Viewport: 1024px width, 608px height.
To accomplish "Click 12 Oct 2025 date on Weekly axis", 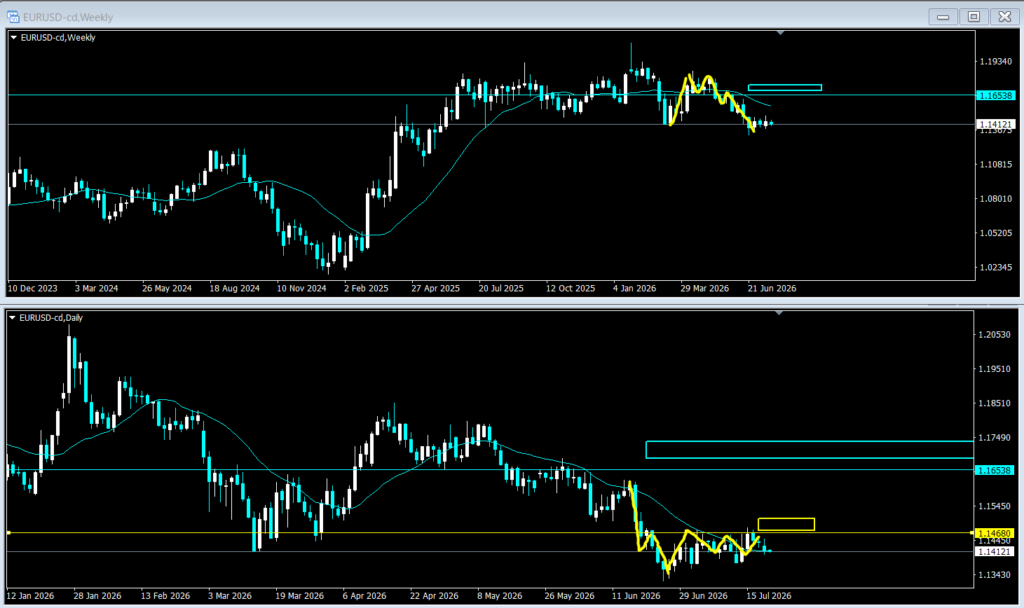I will [570, 288].
